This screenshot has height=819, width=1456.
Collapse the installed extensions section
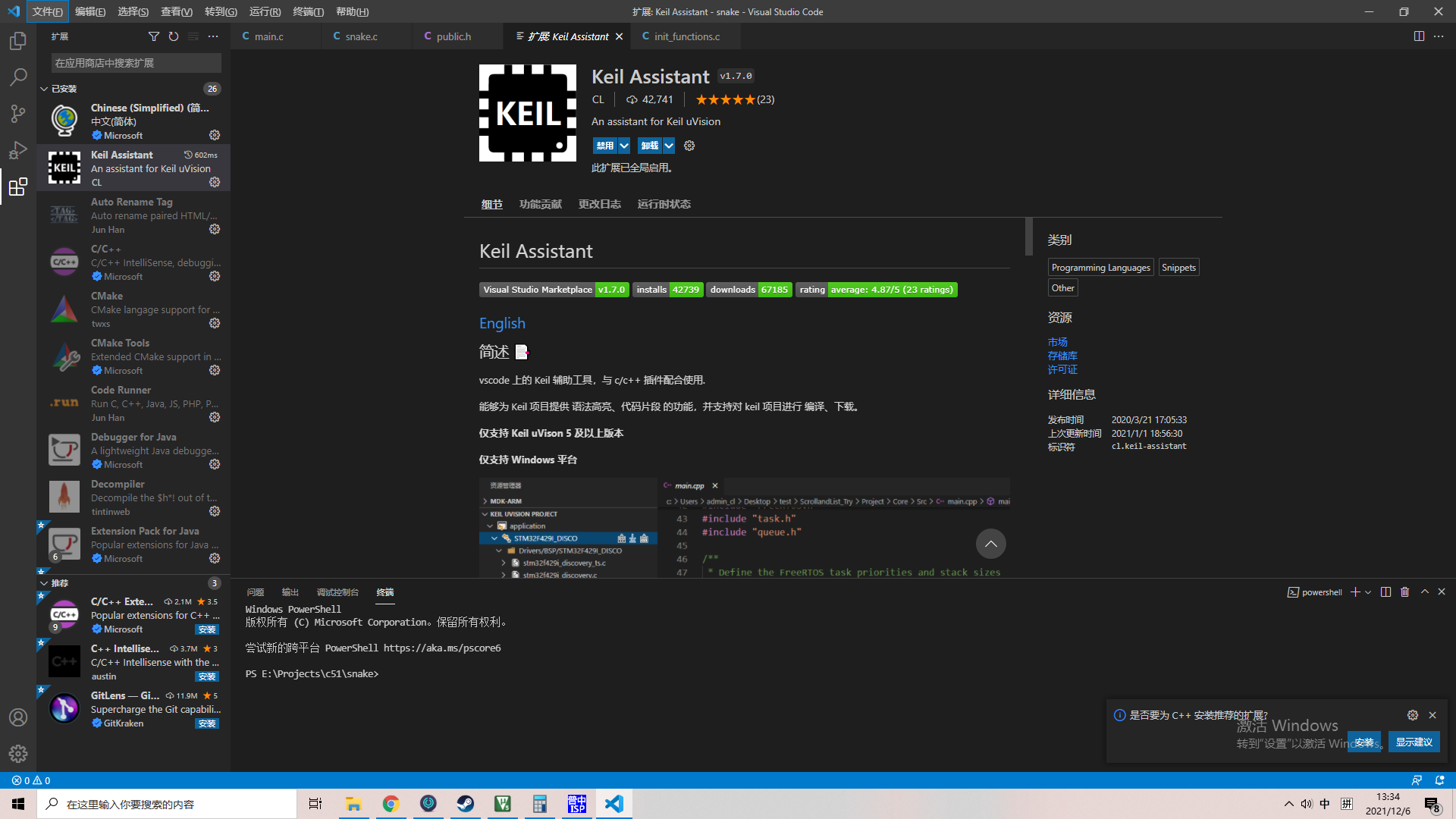(44, 89)
